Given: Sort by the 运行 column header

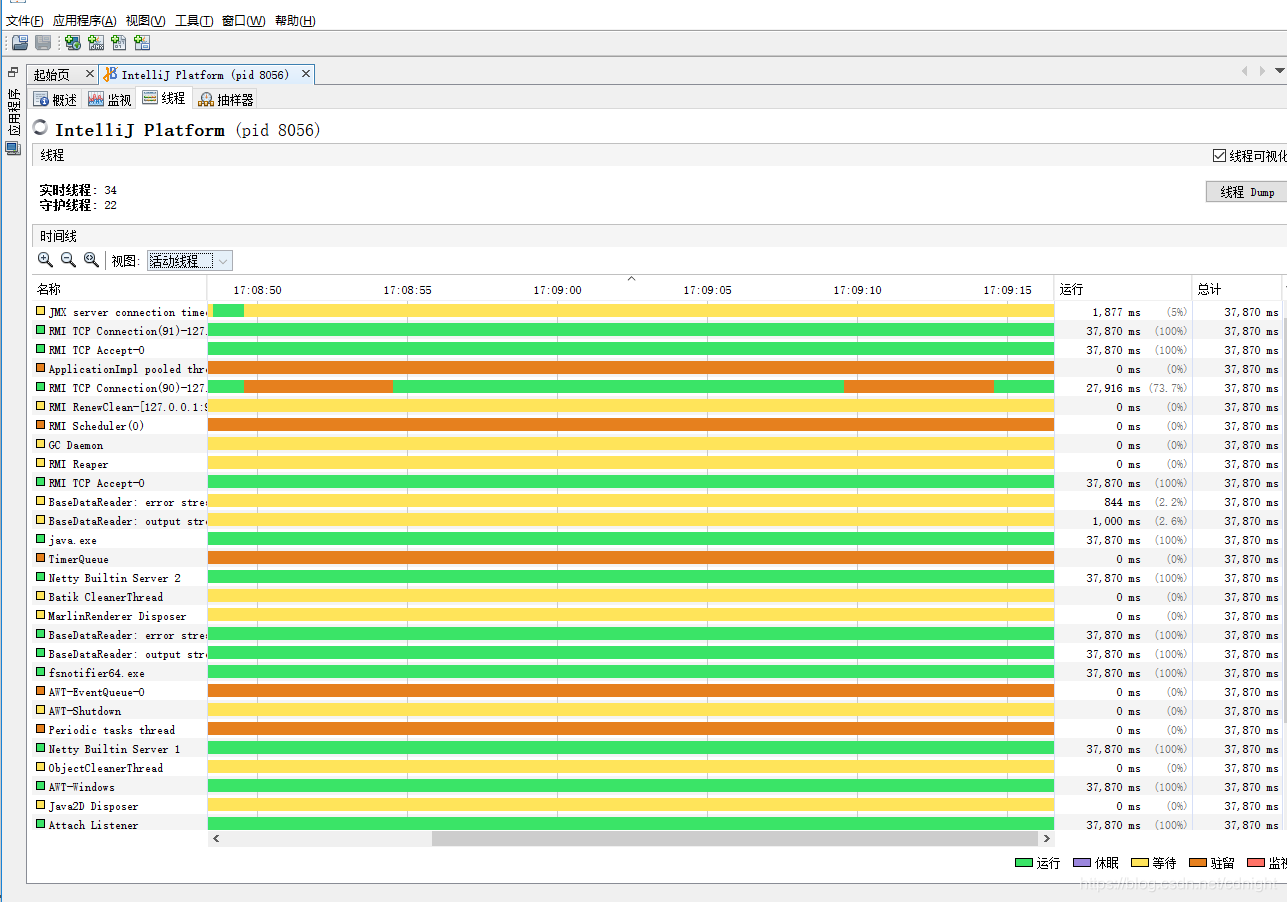Looking at the screenshot, I should 1122,289.
